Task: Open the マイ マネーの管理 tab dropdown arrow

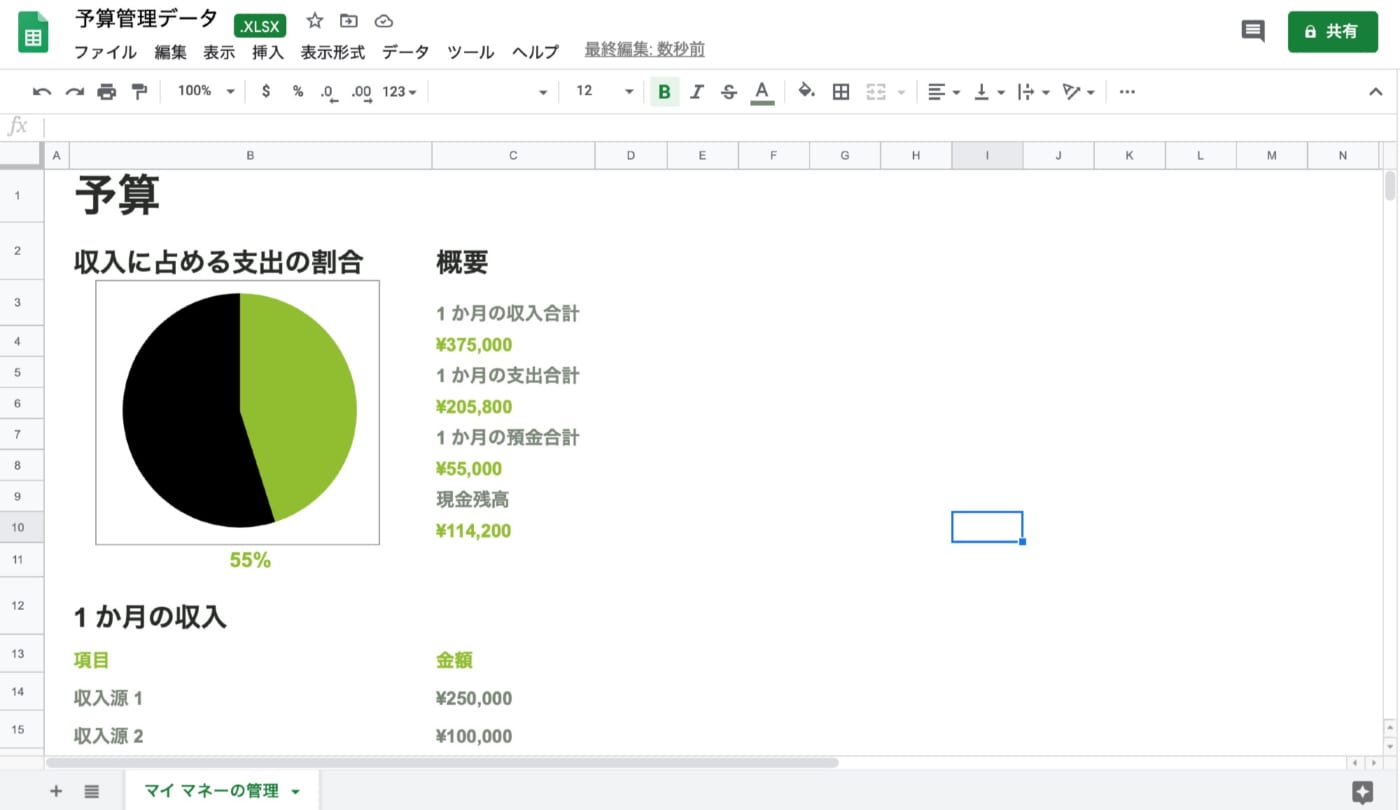Action: [x=295, y=792]
